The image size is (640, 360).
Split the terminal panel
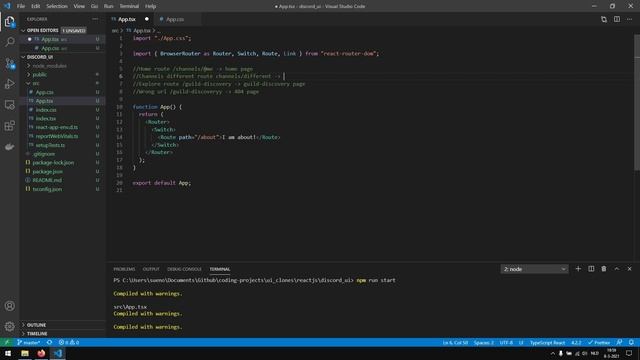point(591,269)
